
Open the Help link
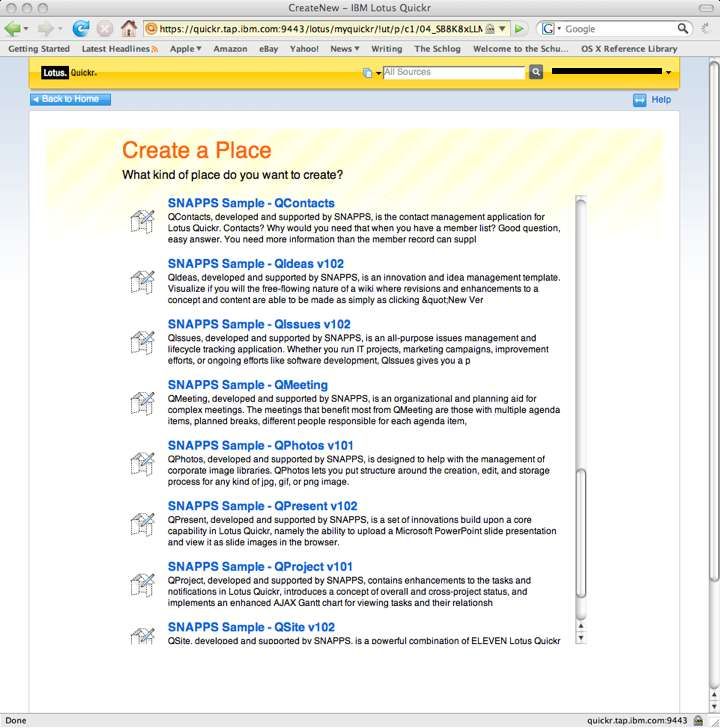click(661, 99)
